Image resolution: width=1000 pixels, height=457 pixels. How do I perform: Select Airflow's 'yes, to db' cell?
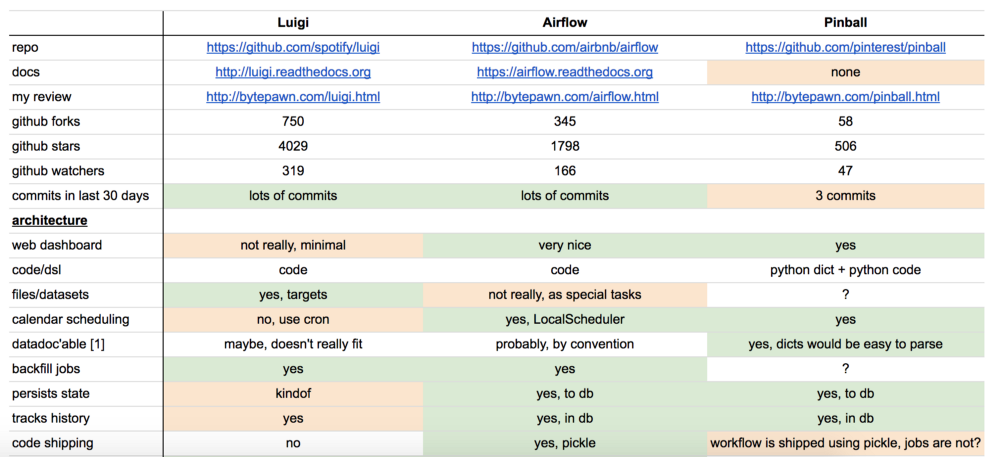point(564,394)
